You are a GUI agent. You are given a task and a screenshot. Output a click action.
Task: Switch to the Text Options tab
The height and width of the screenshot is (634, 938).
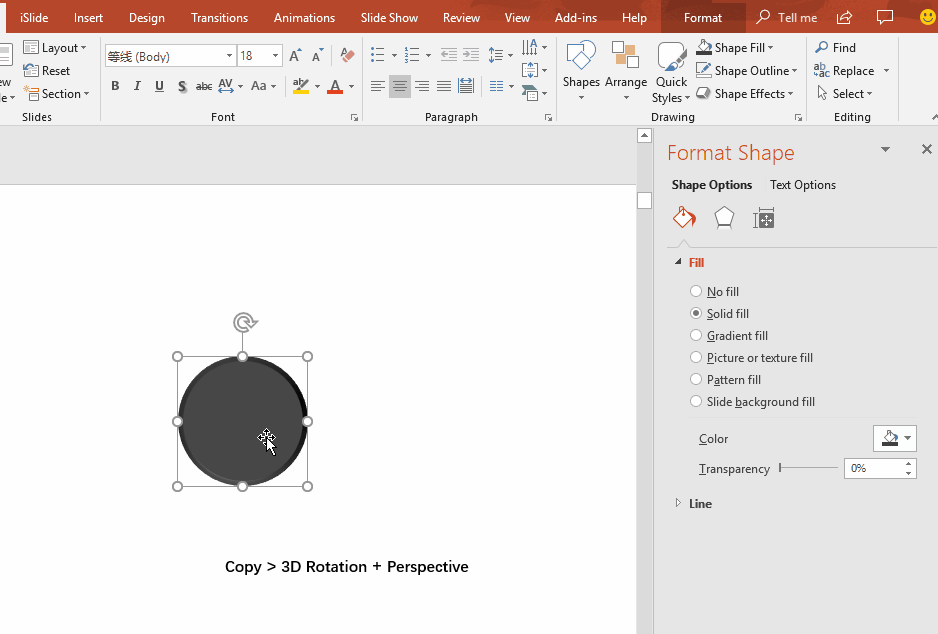[802, 184]
